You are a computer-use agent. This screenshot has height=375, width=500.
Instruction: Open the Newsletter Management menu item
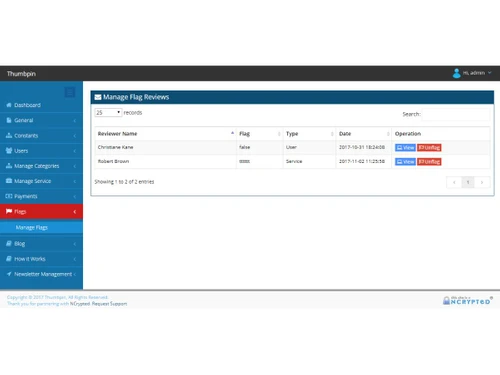click(41, 274)
